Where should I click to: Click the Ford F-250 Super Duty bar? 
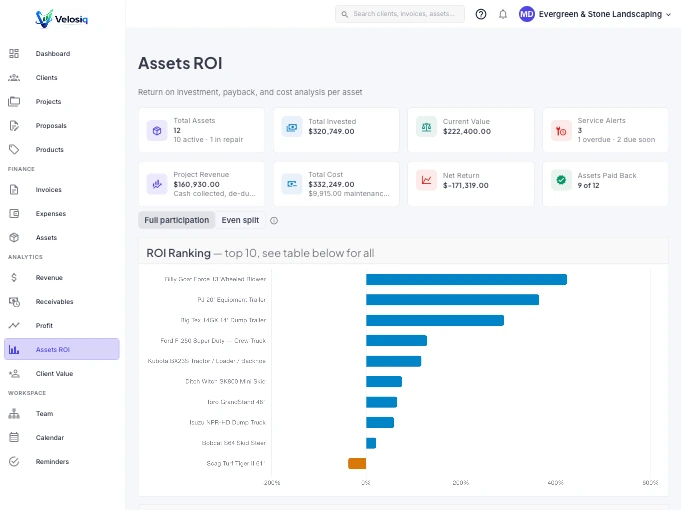(x=397, y=341)
